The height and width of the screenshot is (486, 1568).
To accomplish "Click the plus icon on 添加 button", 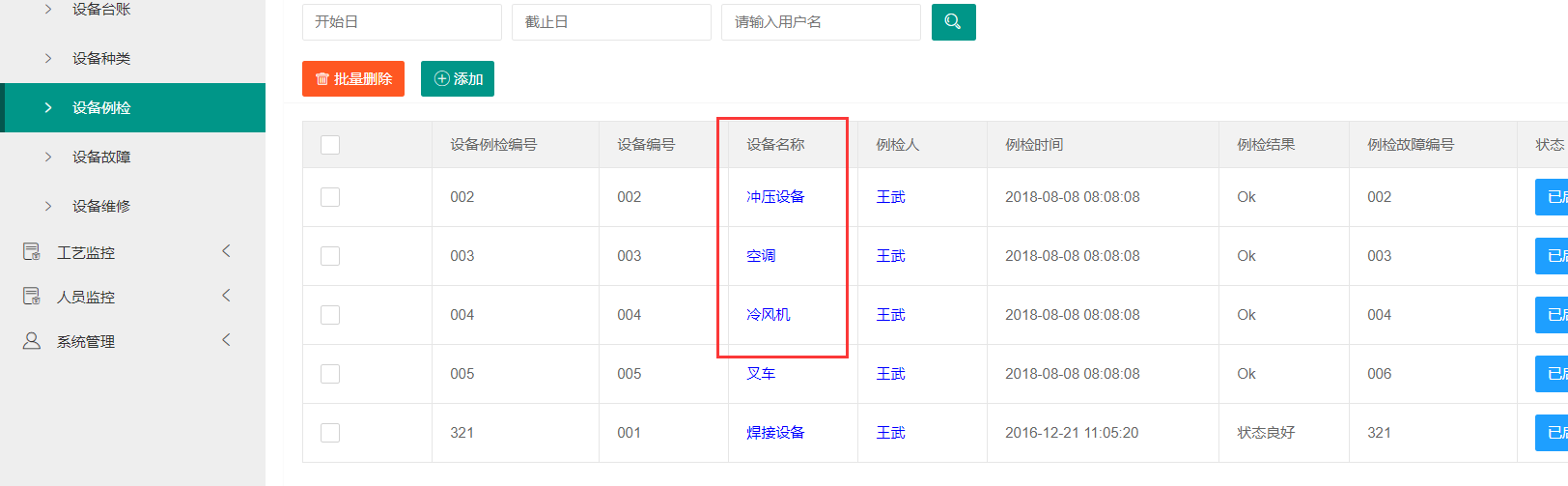I will tap(442, 79).
